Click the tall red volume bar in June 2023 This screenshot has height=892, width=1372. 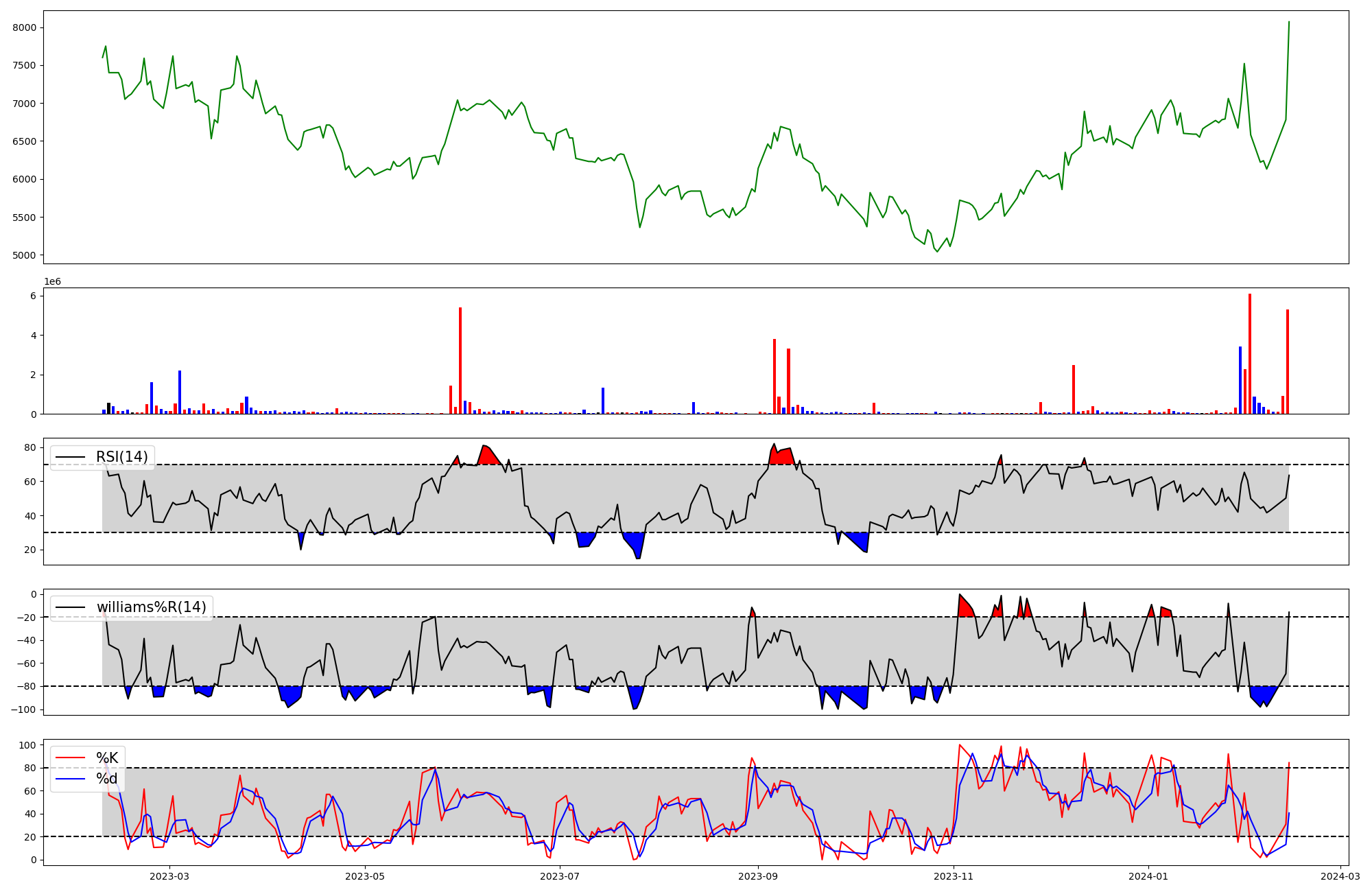pos(460,360)
